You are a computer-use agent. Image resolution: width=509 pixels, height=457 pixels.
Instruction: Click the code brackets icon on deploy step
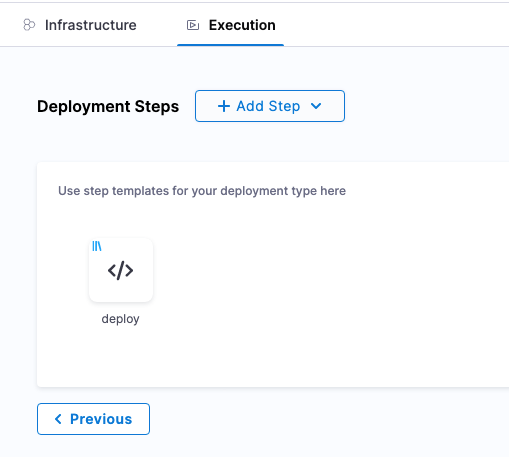(121, 270)
